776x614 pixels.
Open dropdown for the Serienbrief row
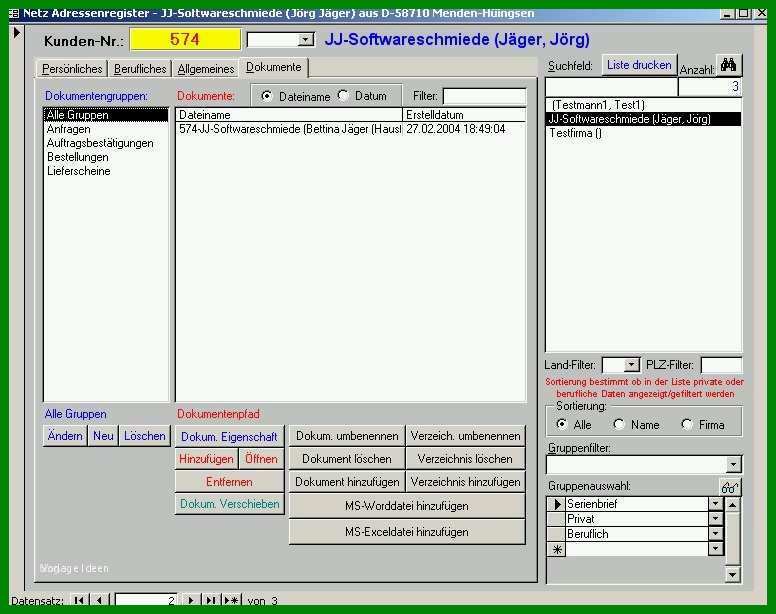pos(715,504)
